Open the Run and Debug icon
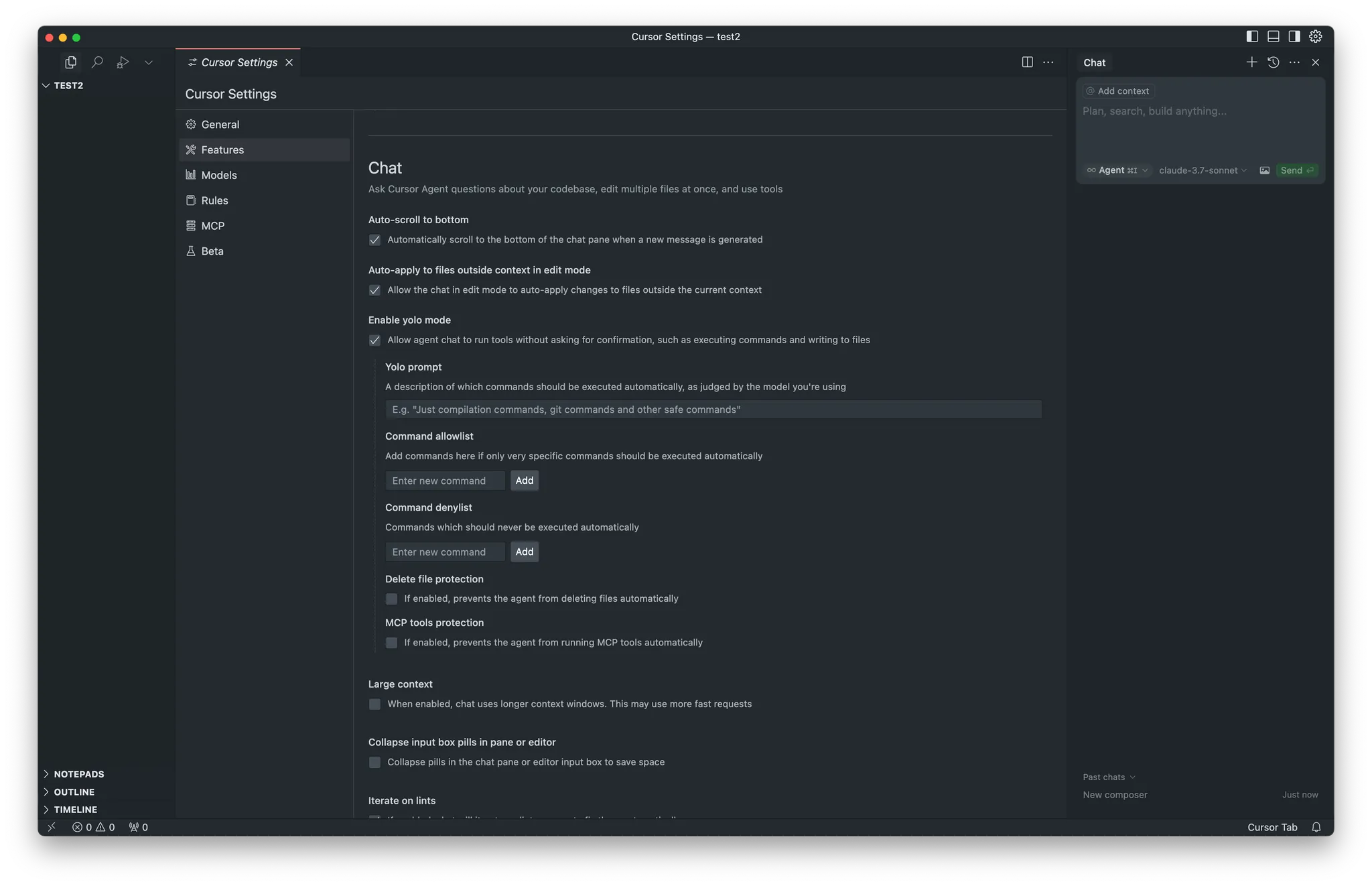 123,62
